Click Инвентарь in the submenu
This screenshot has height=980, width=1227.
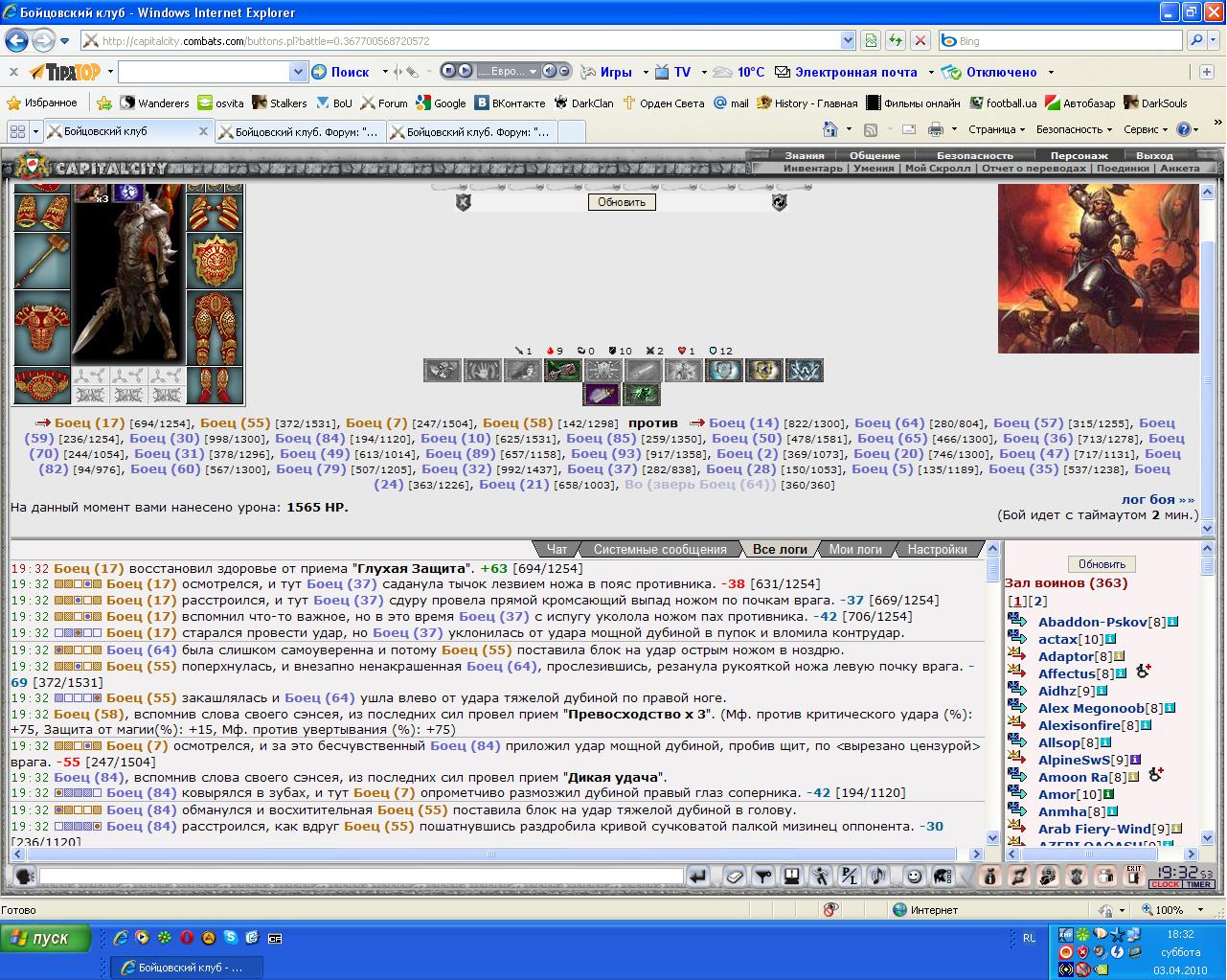click(813, 168)
